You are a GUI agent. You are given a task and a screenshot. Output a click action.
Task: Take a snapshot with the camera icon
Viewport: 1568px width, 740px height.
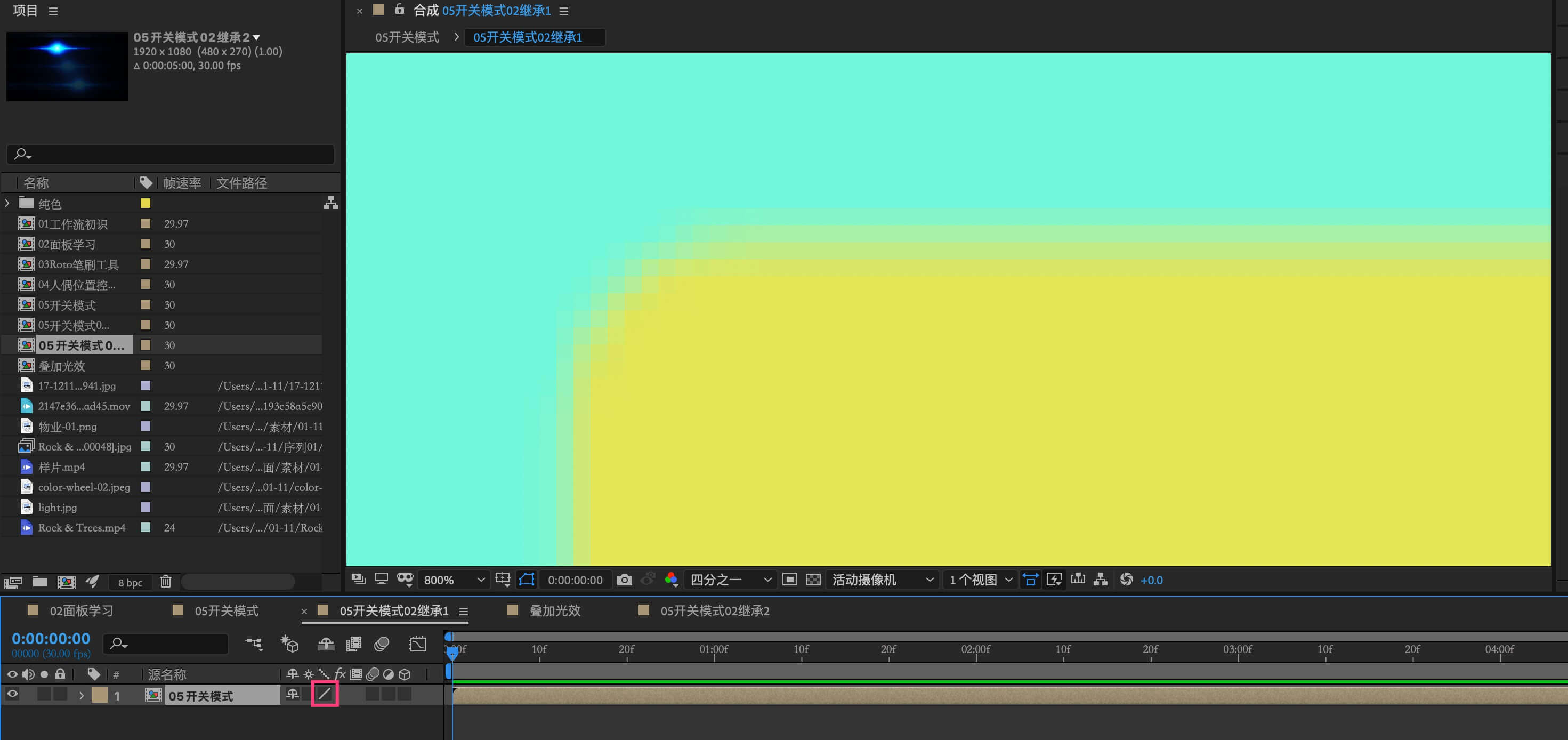tap(624, 580)
